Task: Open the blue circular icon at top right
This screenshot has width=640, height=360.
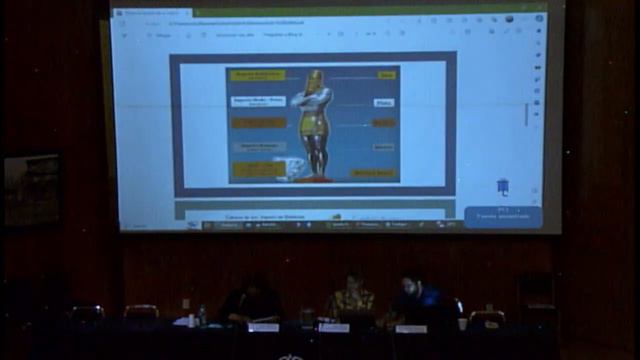Action: point(540,19)
